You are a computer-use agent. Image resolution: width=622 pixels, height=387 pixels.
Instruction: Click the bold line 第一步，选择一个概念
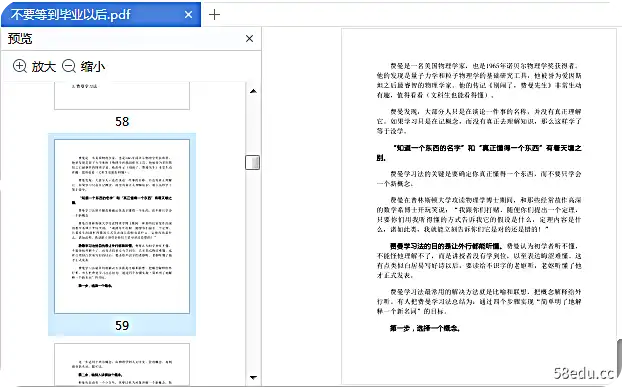coord(424,328)
